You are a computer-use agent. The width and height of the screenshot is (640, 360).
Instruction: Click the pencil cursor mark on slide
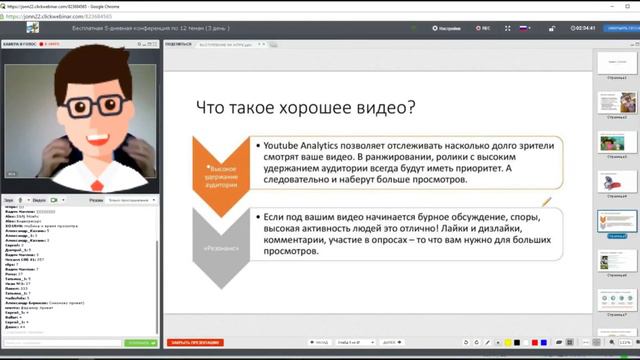point(547,202)
